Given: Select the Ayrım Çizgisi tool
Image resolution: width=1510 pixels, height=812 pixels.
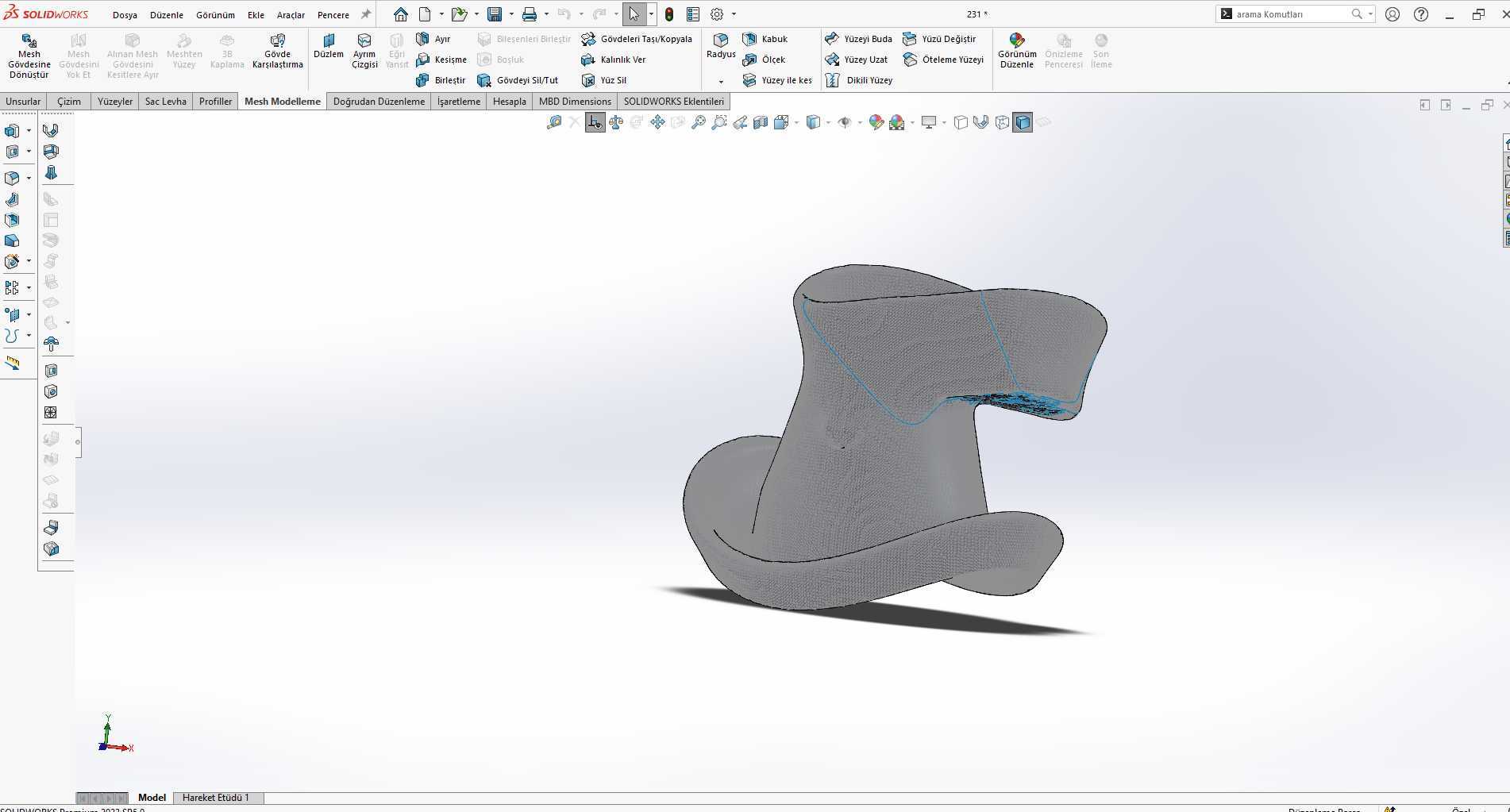Looking at the screenshot, I should [x=364, y=51].
